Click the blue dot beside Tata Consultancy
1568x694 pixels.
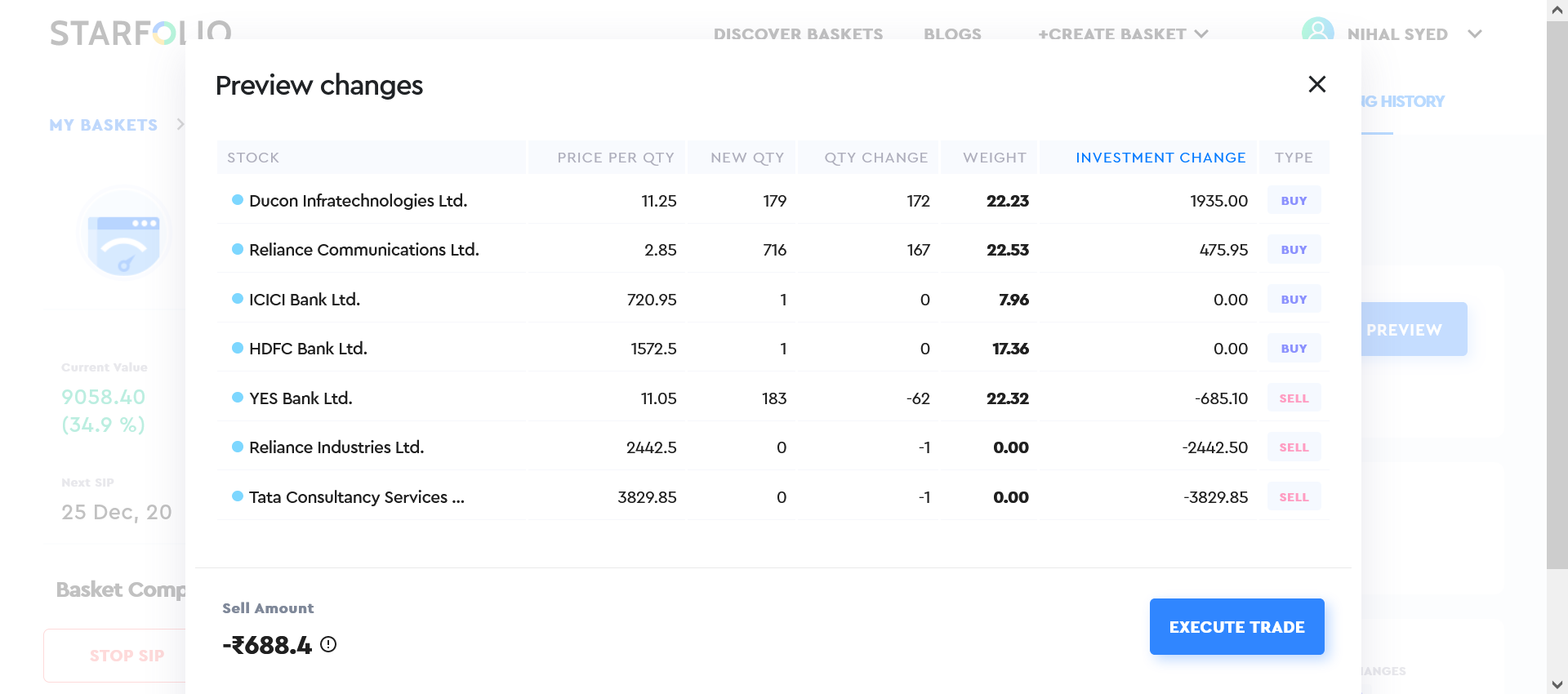tap(238, 496)
